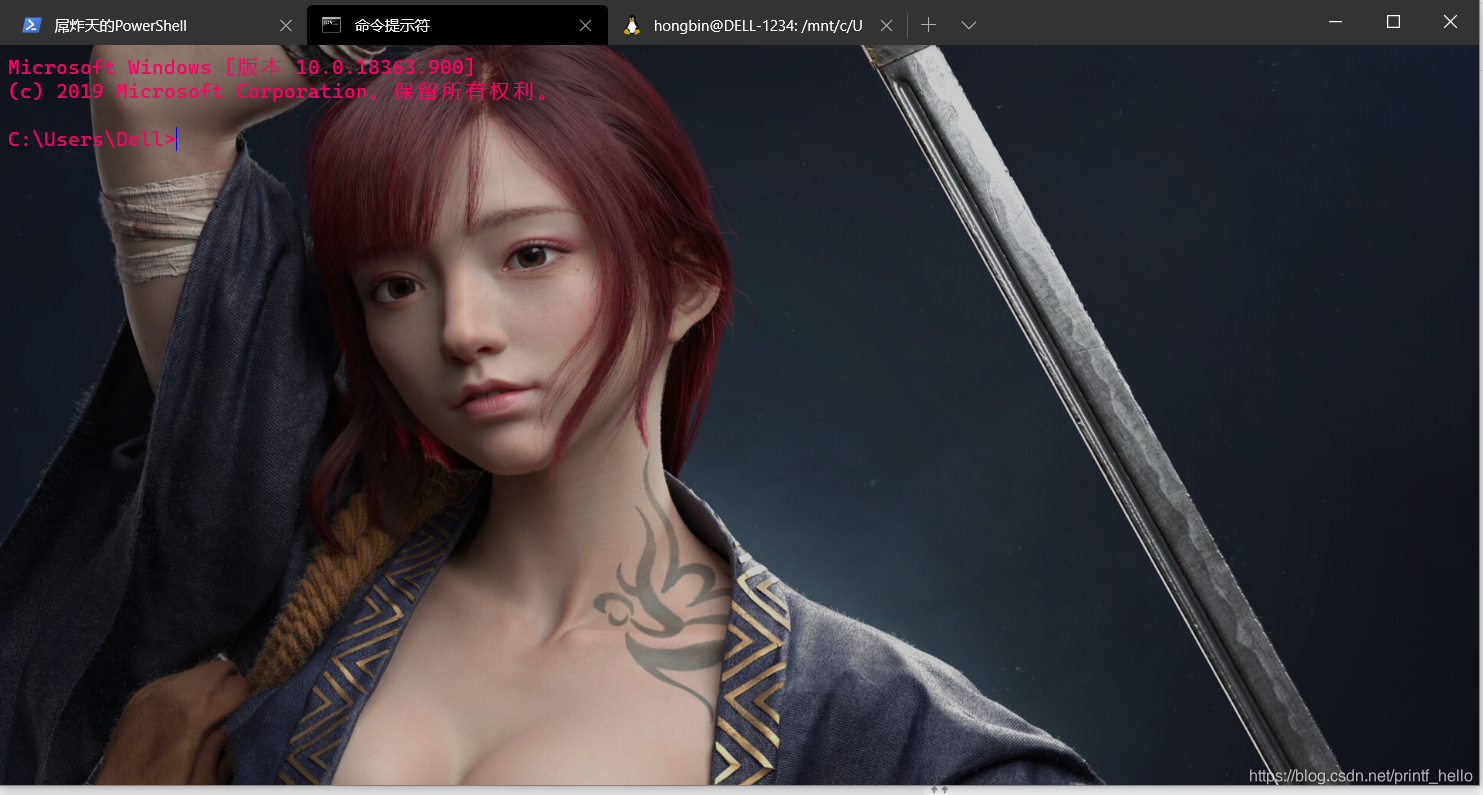Close the hongbin@DELL-1234 tab
This screenshot has width=1483, height=795.
click(x=886, y=26)
